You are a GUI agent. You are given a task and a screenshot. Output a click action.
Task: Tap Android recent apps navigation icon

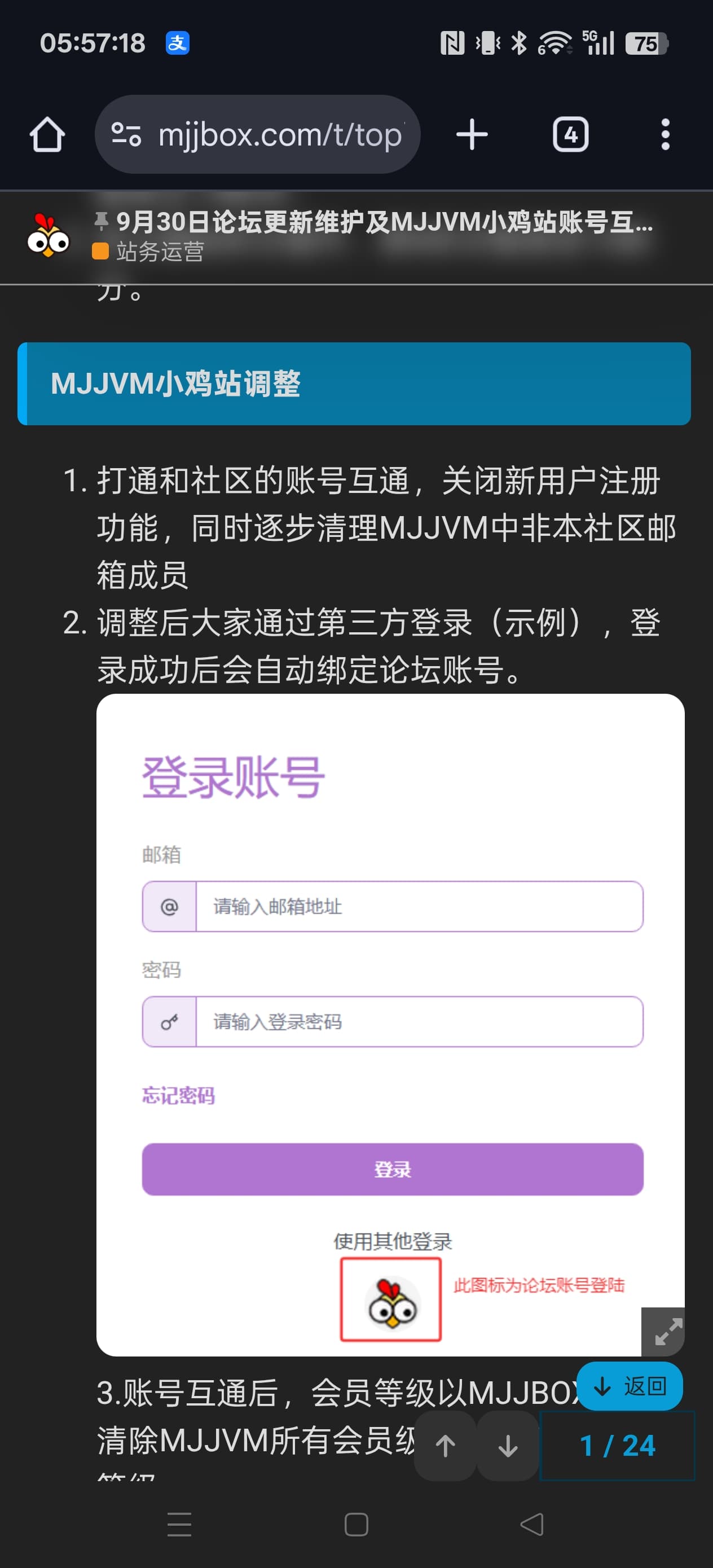pos(179,1524)
